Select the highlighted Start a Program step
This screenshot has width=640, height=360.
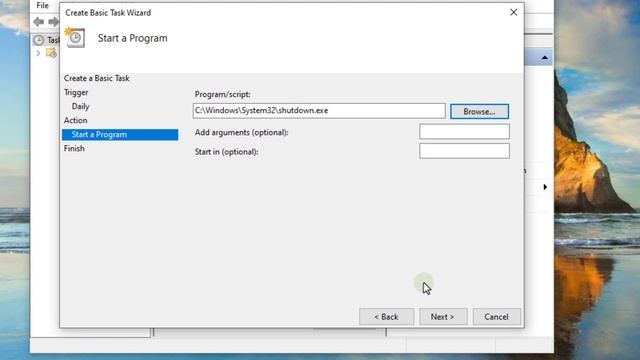click(x=120, y=135)
